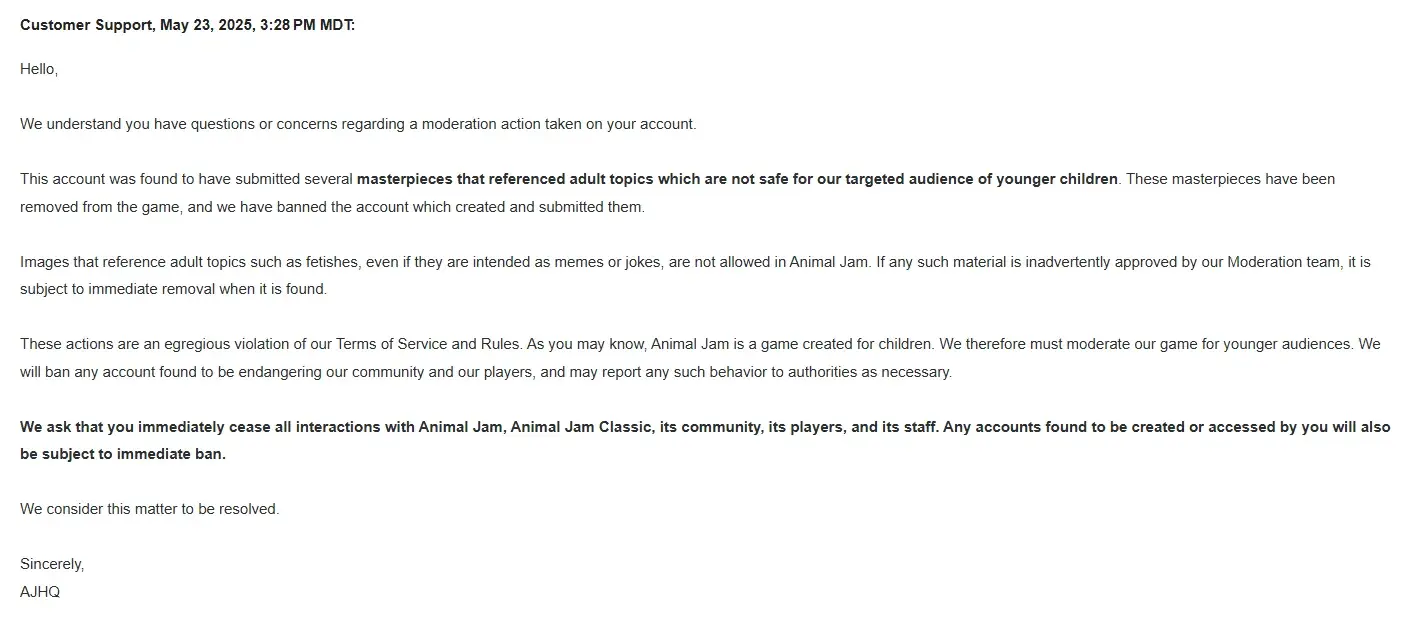Click the "AJHQ" signature
This screenshot has width=1419, height=620.
coord(40,592)
